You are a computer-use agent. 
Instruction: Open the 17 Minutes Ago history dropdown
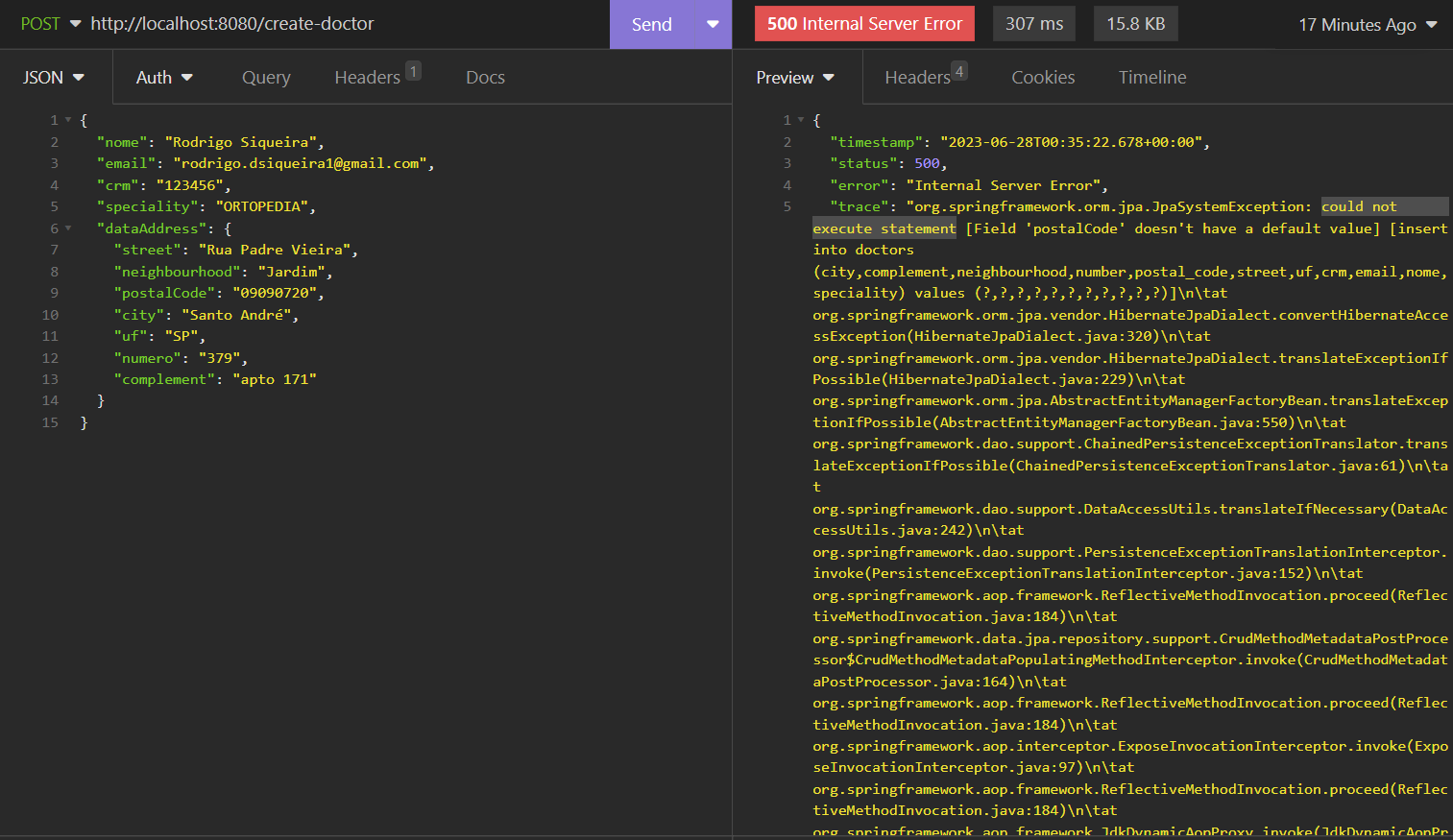click(1368, 25)
